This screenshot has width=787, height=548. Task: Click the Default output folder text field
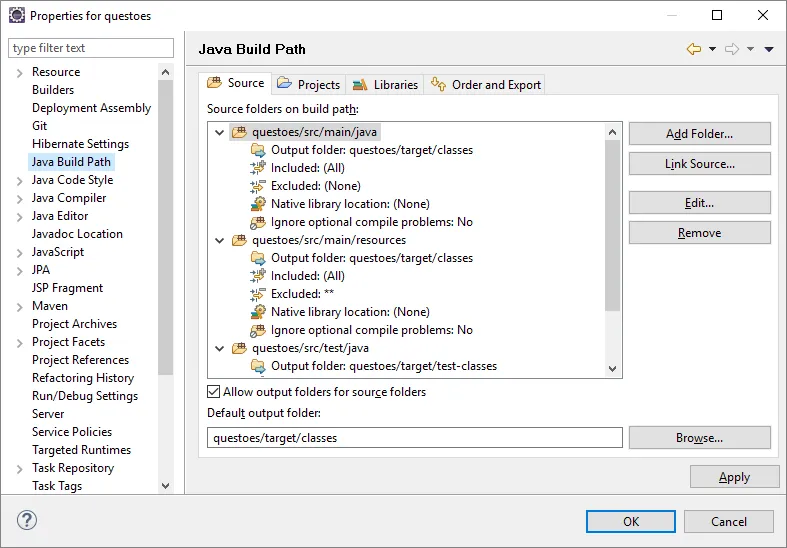coord(414,438)
